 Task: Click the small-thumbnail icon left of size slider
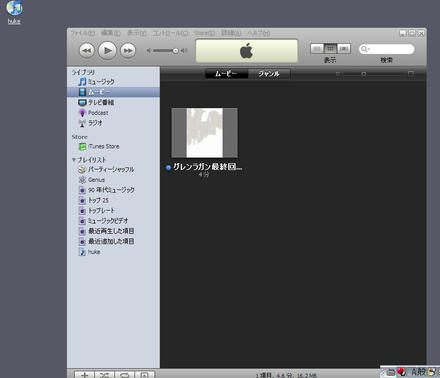(338, 74)
